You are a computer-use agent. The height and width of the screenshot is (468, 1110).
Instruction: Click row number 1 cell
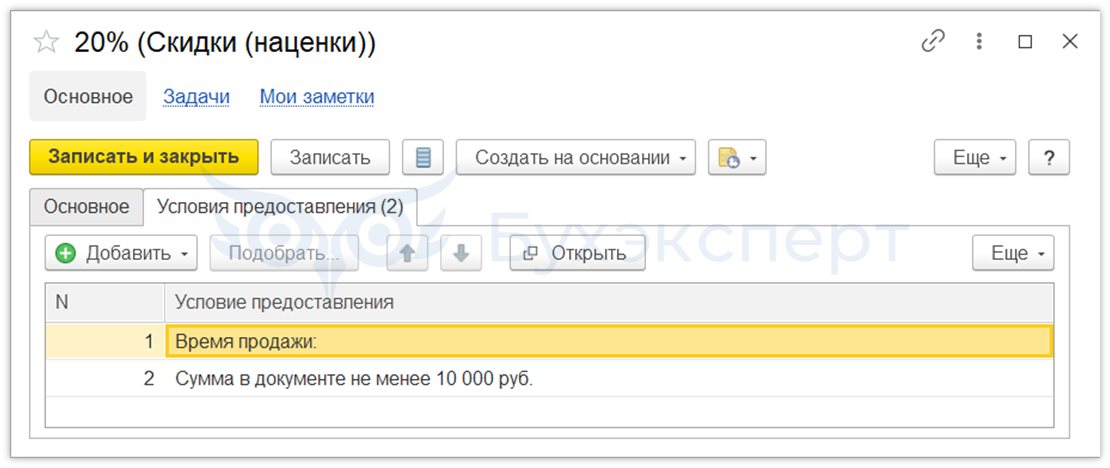(x=105, y=342)
